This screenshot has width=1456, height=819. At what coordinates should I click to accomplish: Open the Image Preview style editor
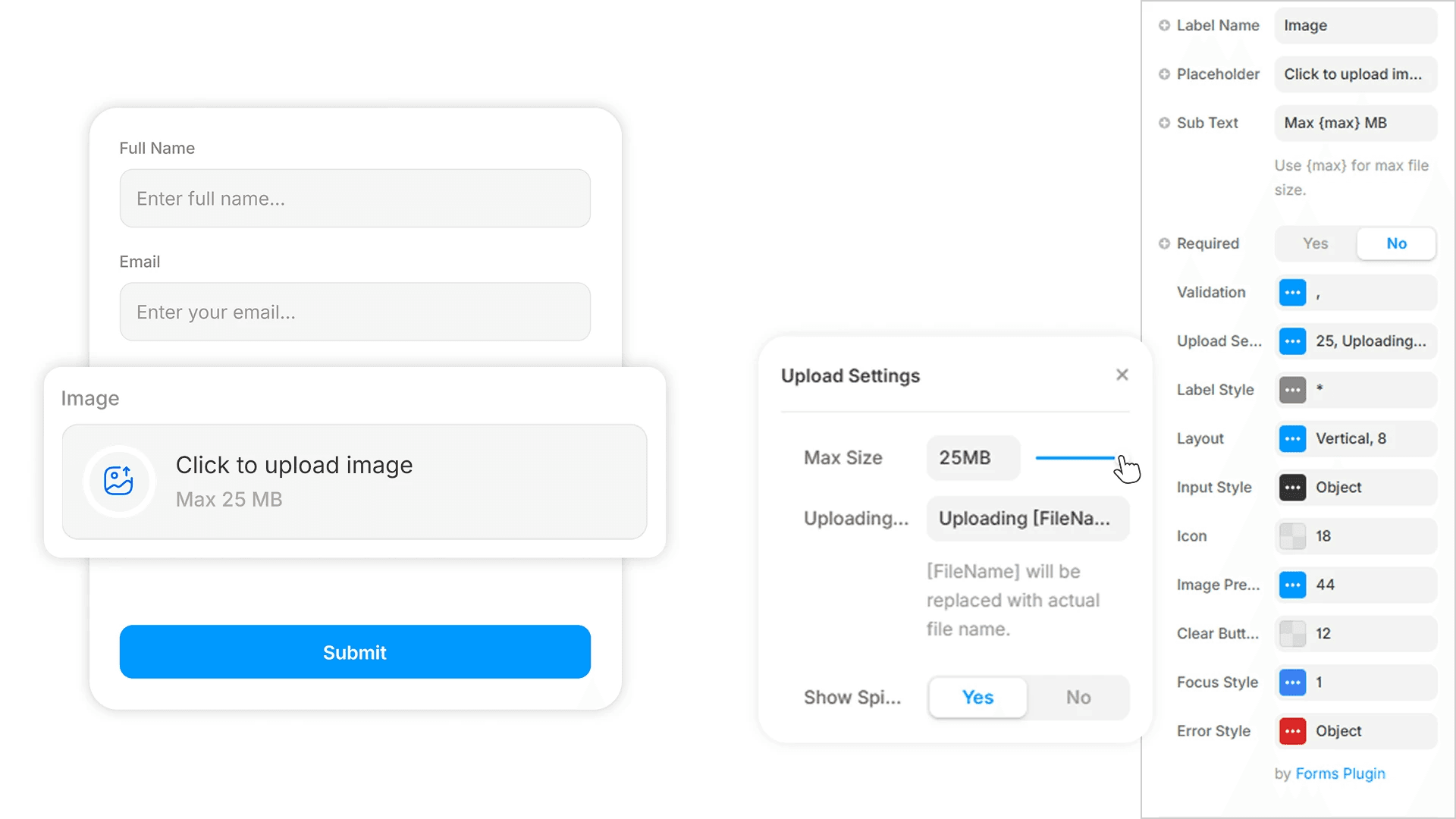click(1292, 585)
